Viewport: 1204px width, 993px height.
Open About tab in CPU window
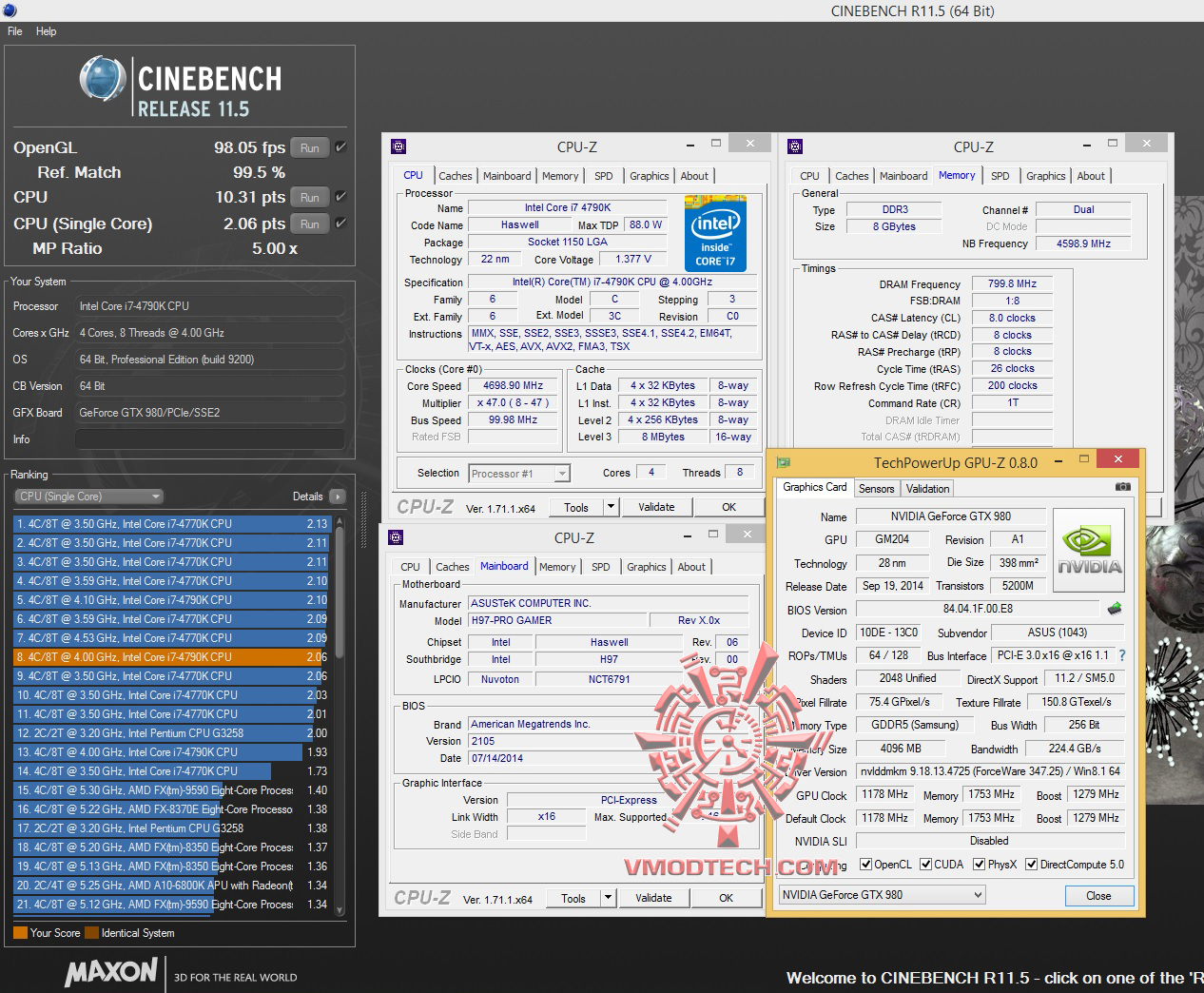[694, 176]
